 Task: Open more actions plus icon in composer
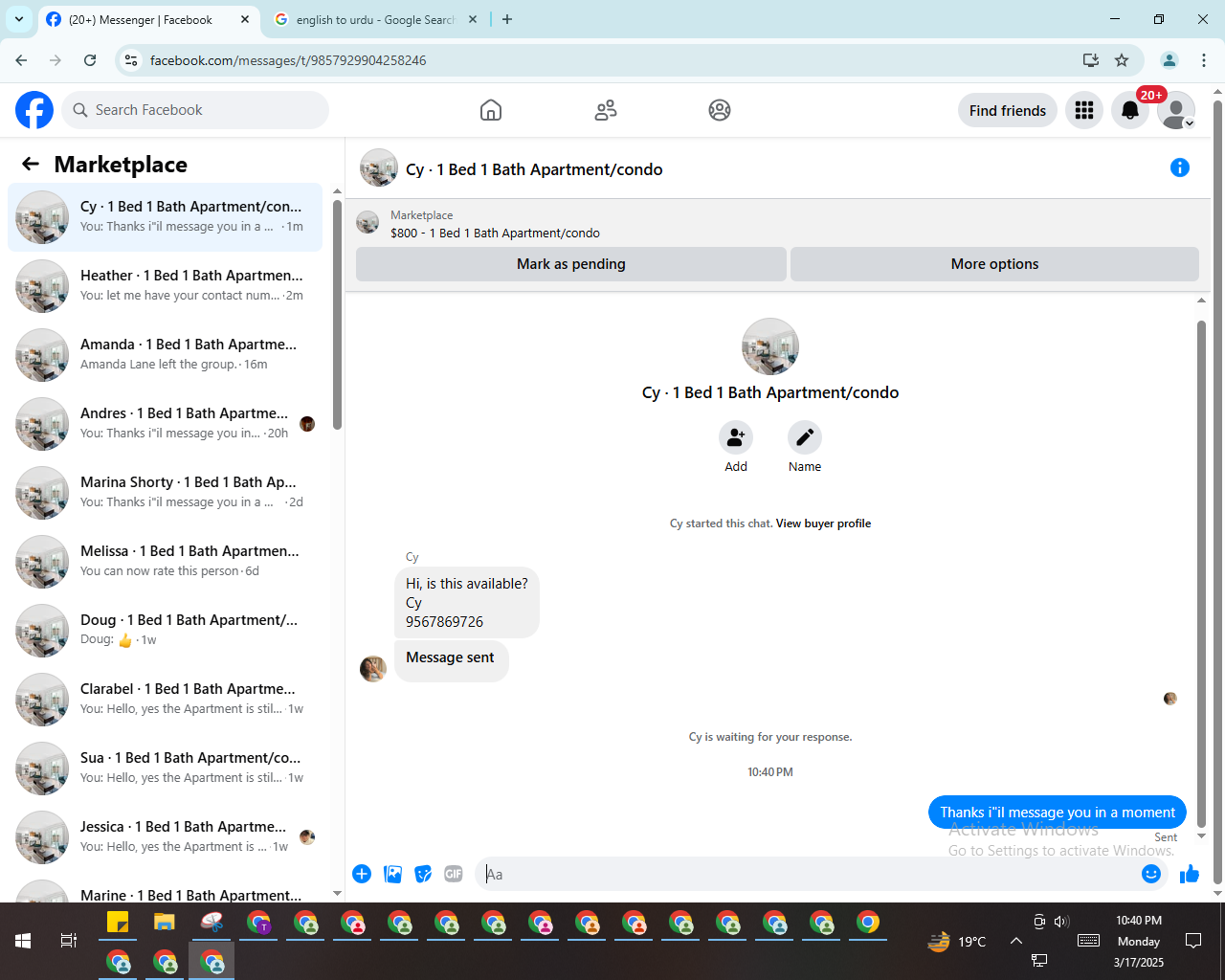[362, 874]
